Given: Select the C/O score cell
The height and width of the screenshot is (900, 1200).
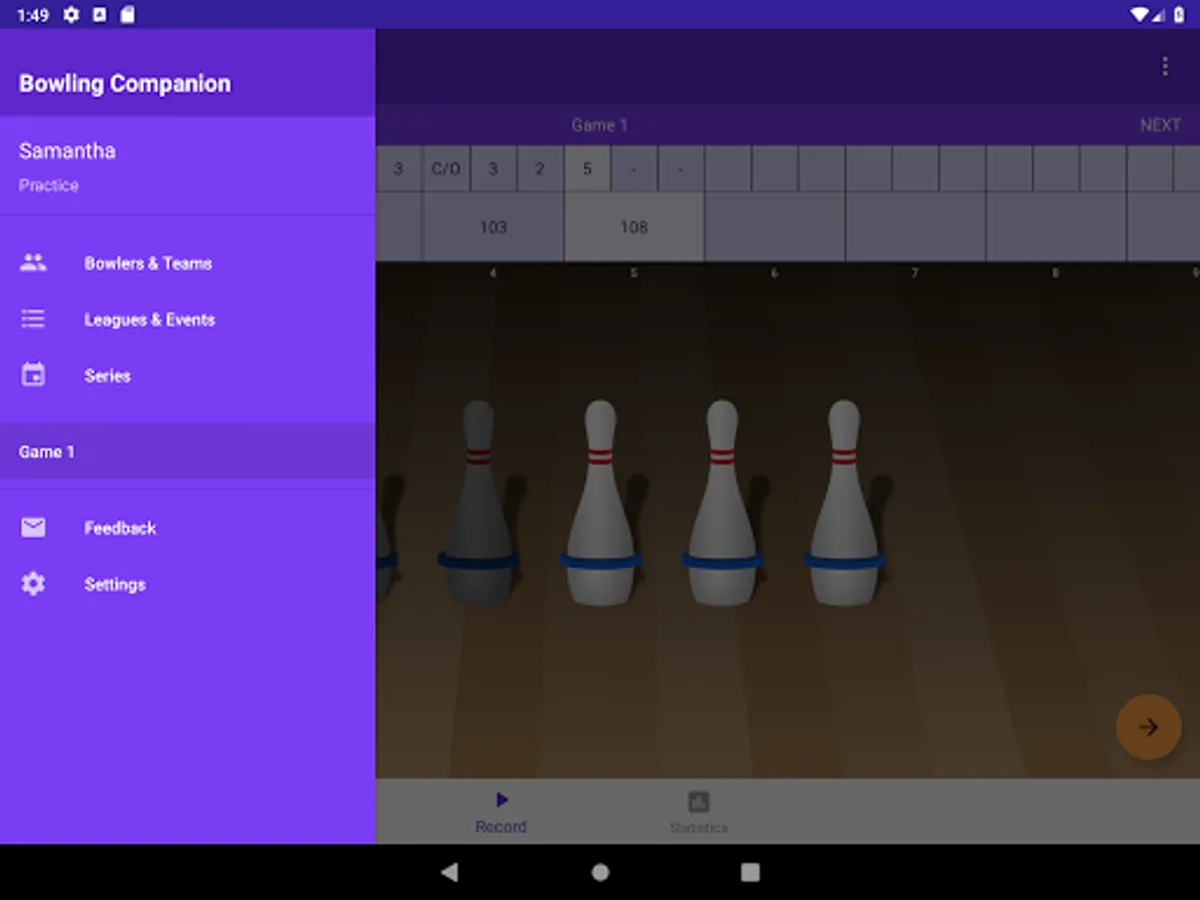Looking at the screenshot, I should [x=446, y=169].
